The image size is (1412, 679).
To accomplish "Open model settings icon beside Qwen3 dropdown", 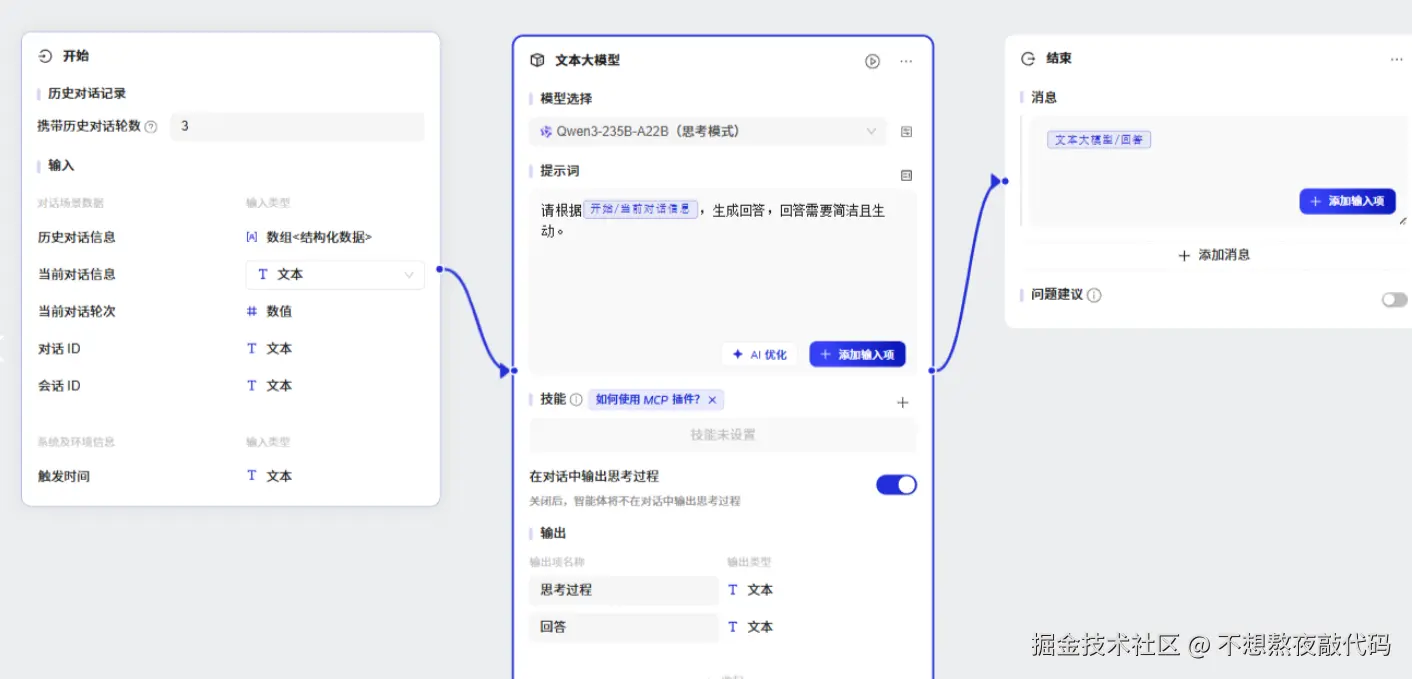I will tap(906, 131).
